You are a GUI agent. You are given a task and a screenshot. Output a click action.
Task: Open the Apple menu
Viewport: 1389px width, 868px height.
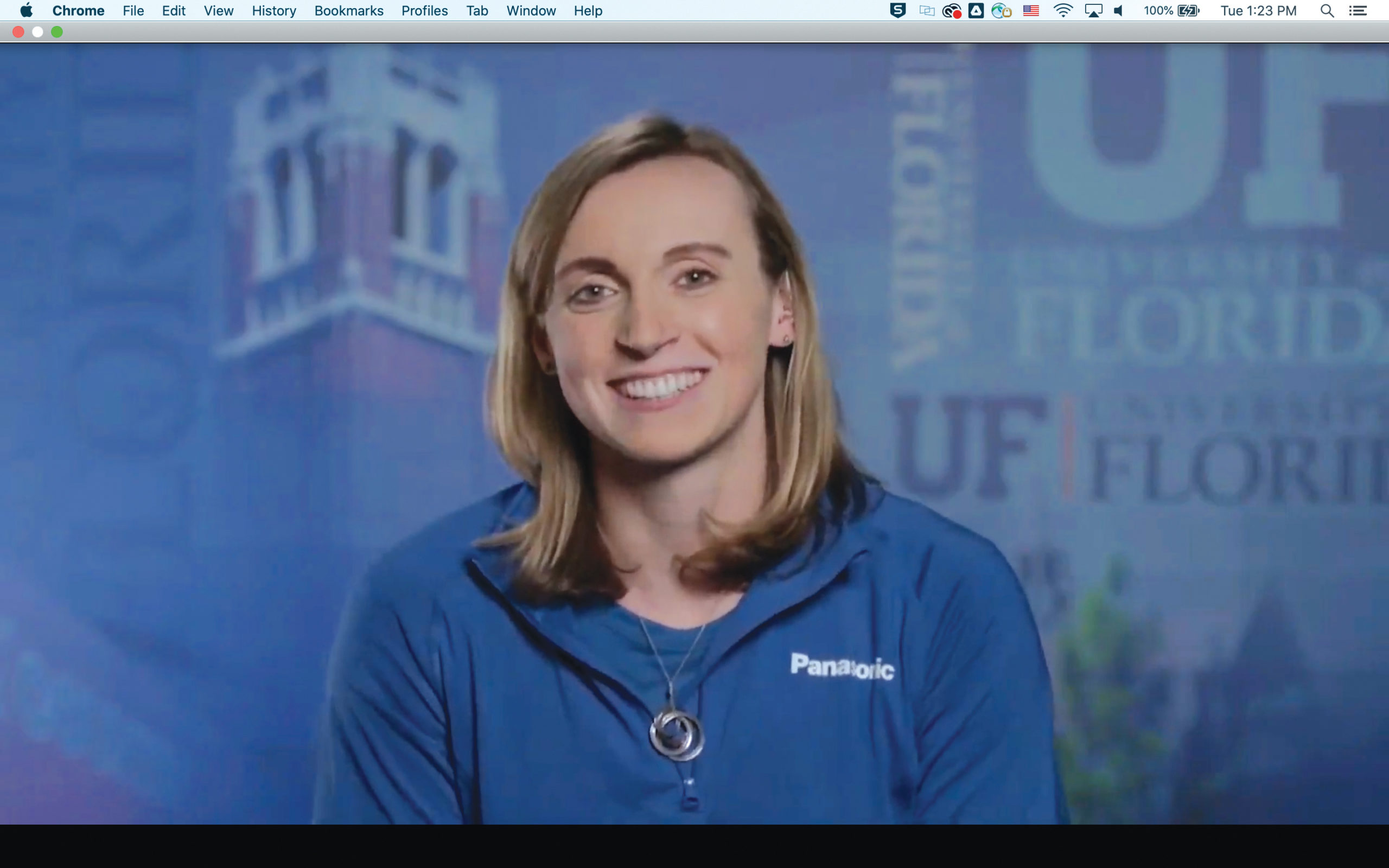point(27,10)
